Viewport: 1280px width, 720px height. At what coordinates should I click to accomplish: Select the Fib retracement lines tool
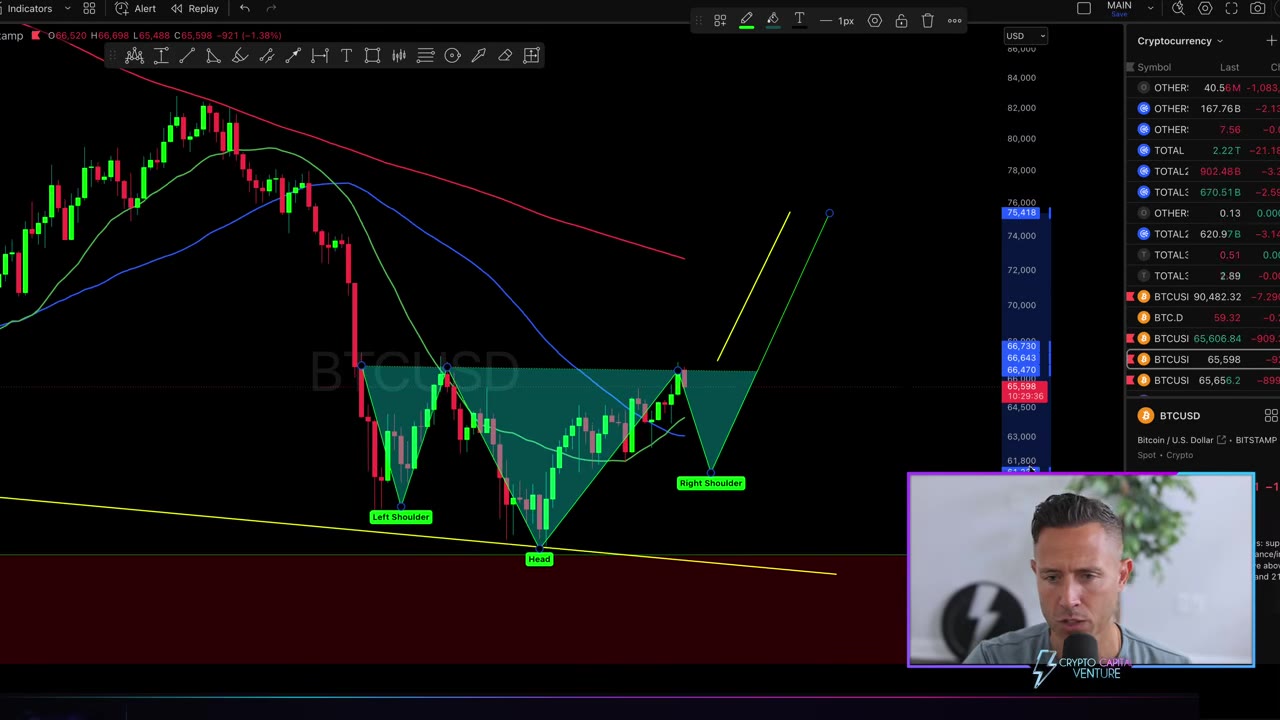425,56
